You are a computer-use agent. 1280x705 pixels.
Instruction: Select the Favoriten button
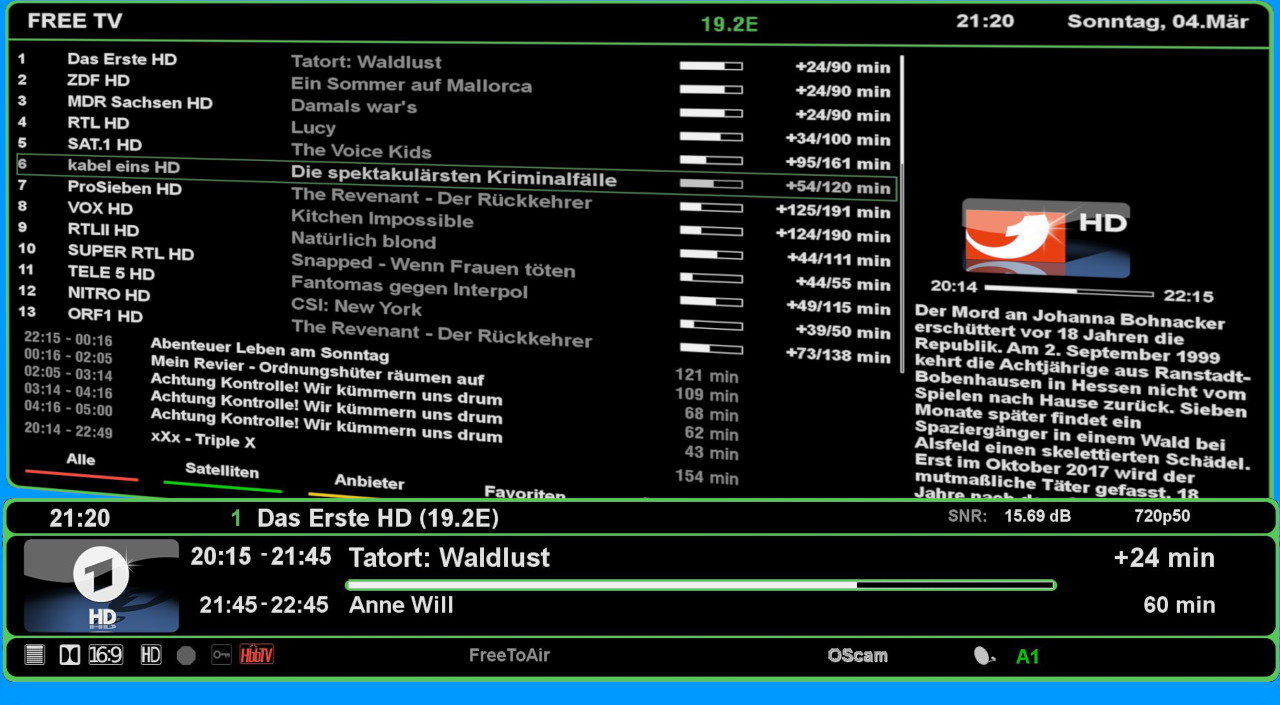coord(525,492)
